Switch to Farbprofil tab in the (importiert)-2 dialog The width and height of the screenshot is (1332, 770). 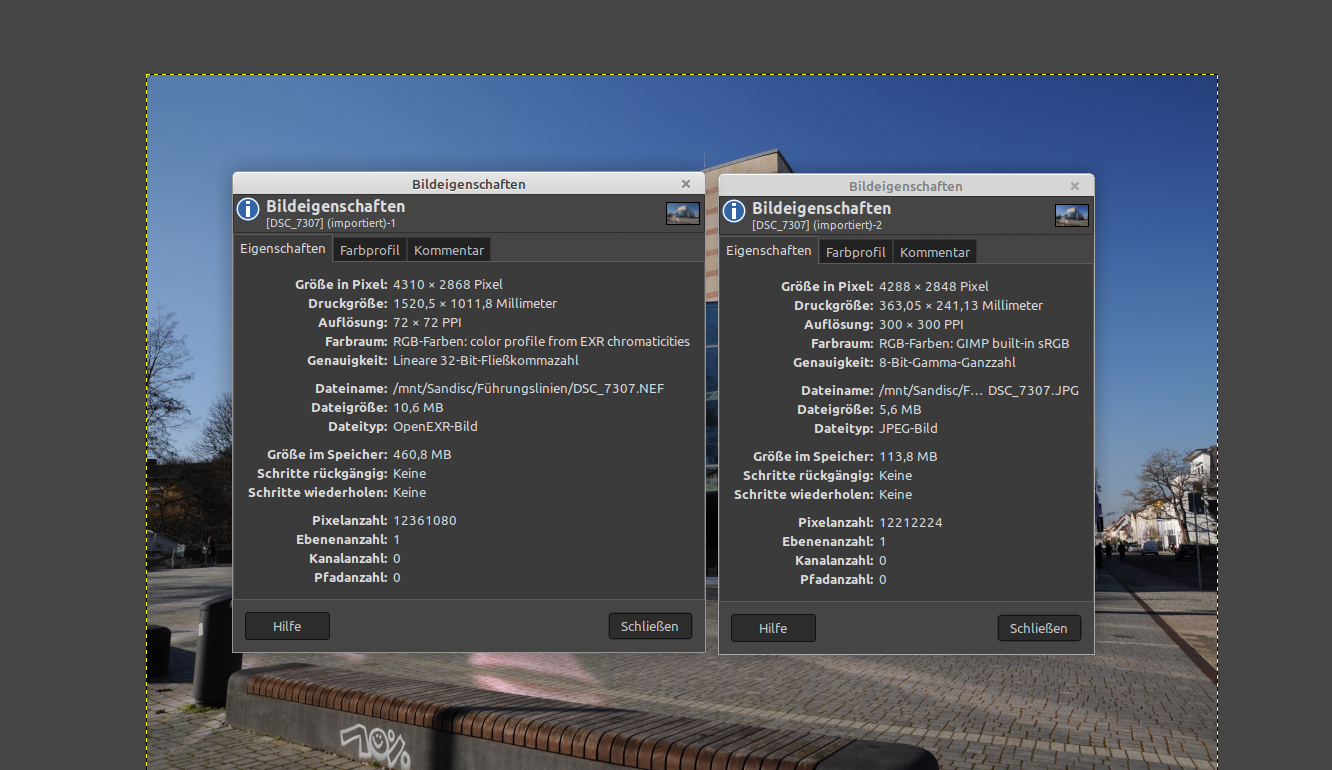click(856, 252)
